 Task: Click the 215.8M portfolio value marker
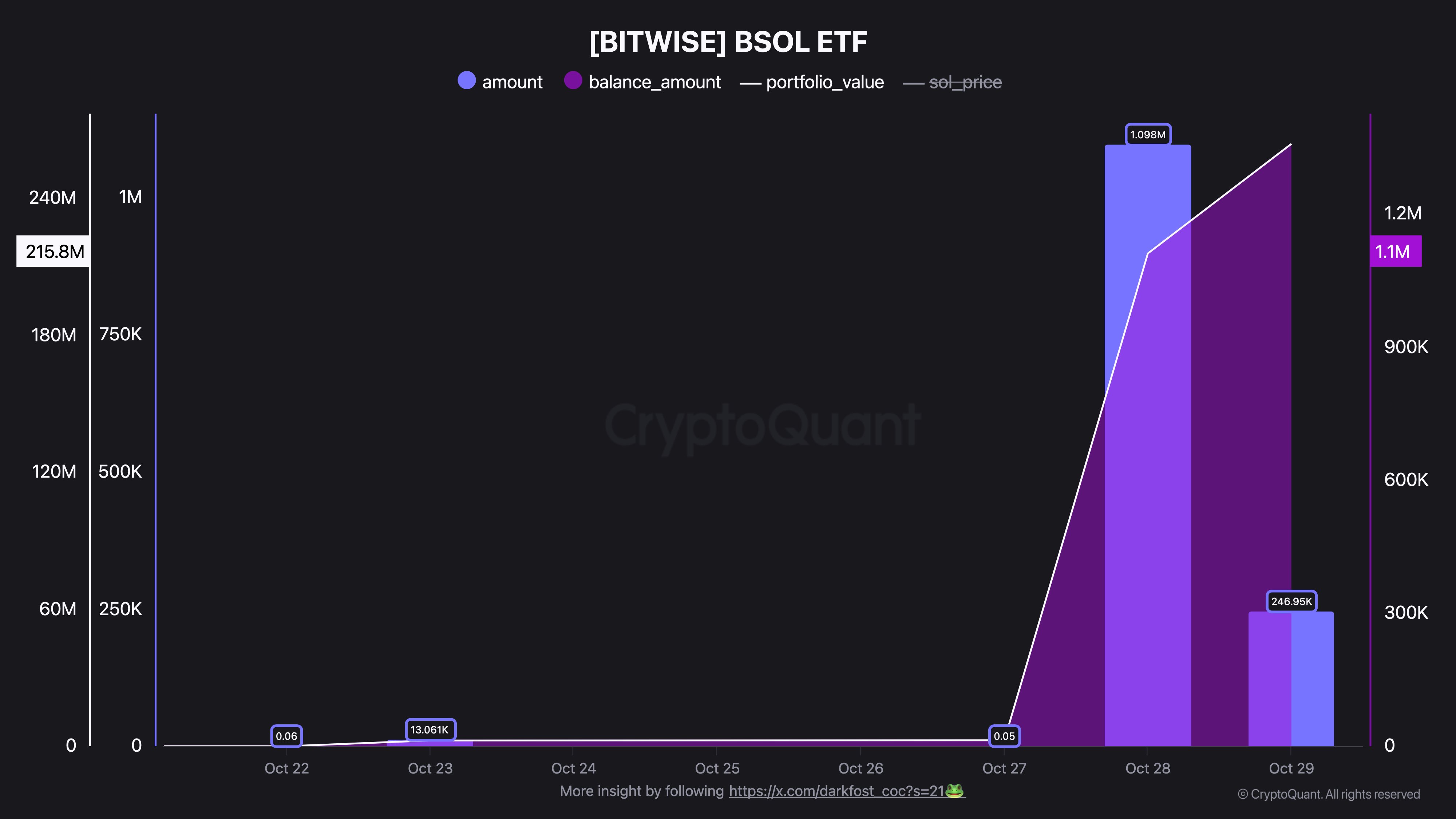click(x=54, y=252)
